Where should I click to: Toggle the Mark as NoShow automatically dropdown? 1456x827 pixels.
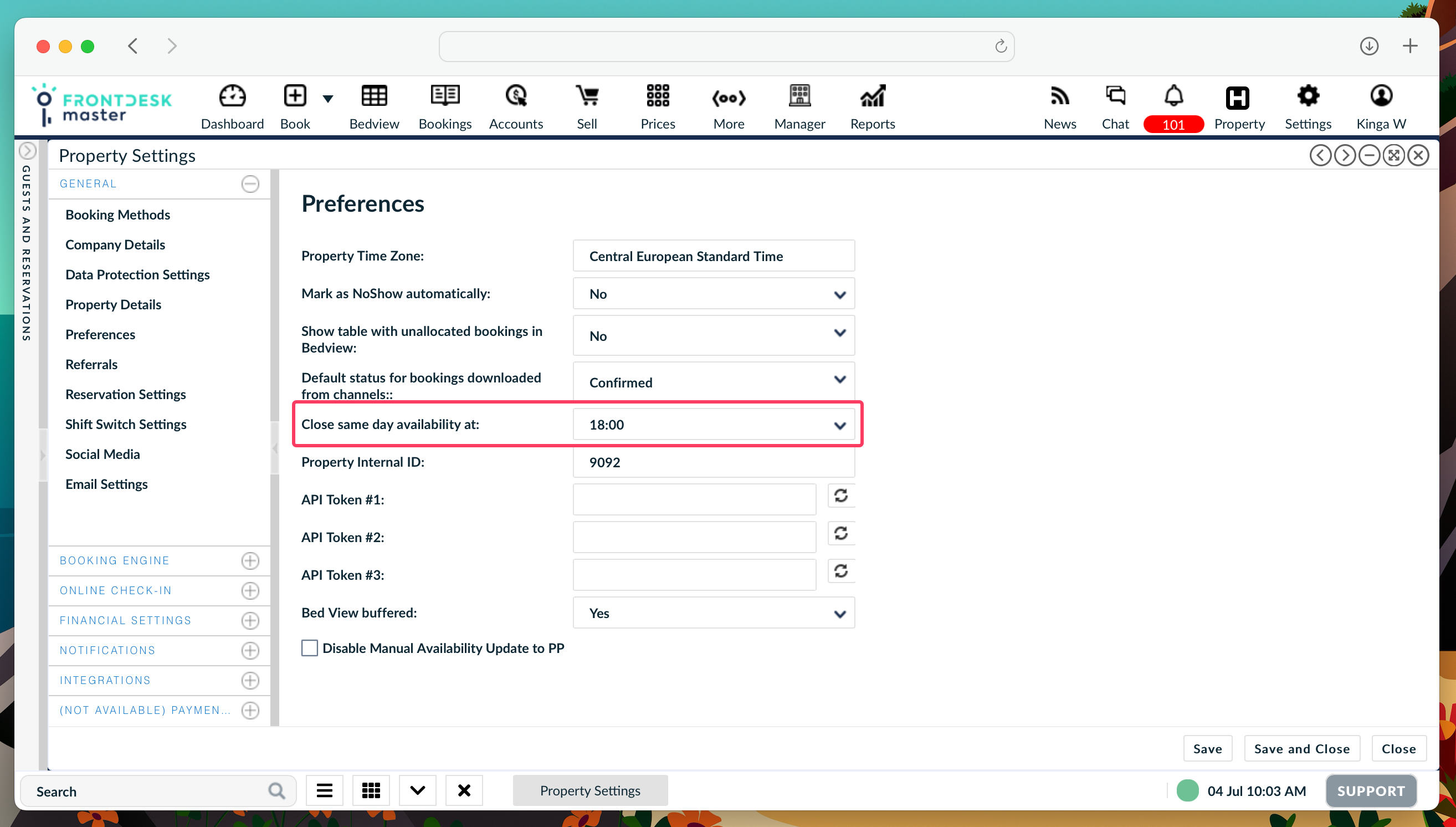pos(839,294)
